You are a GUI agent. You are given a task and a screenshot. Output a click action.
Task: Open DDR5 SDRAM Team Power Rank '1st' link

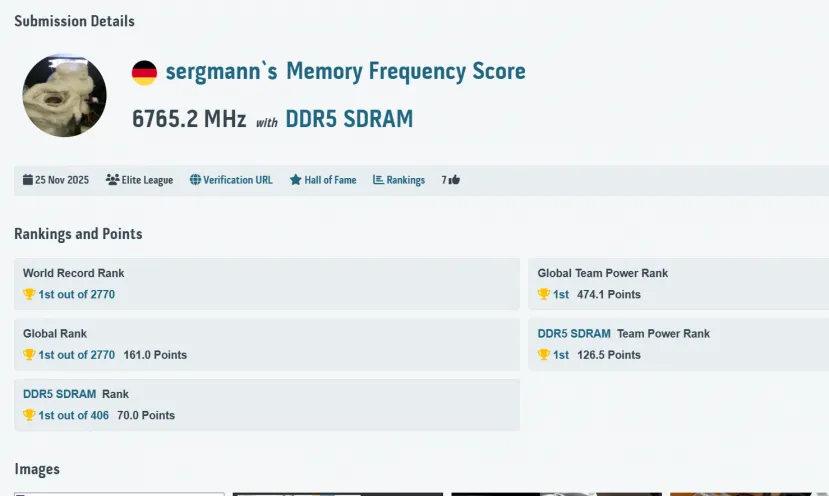point(561,355)
